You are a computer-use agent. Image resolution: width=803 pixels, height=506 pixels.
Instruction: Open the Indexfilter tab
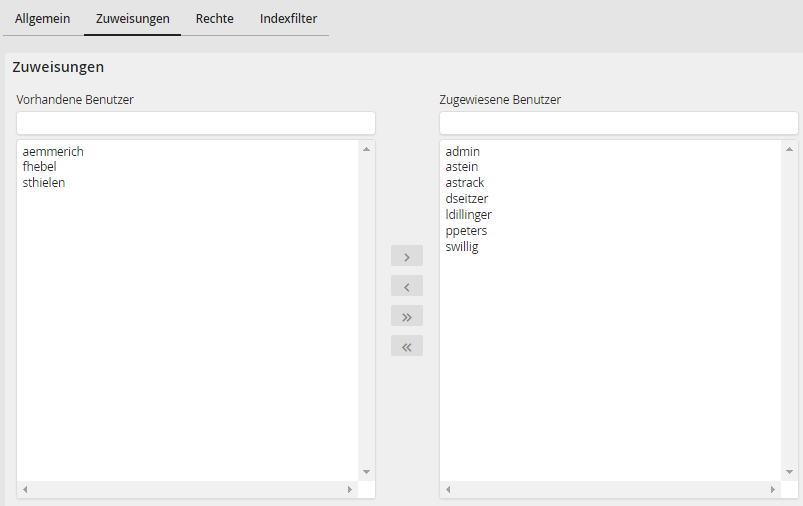[288, 19]
